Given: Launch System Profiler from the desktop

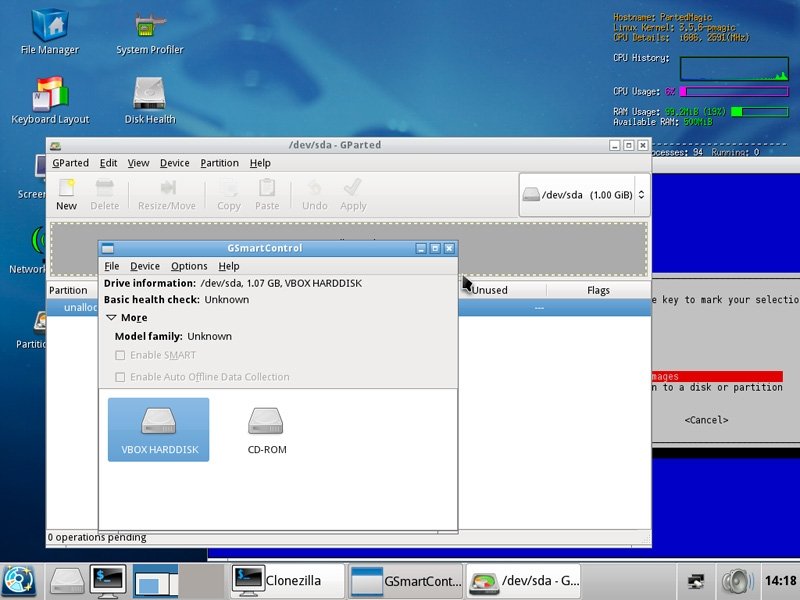Looking at the screenshot, I should coord(149,33).
